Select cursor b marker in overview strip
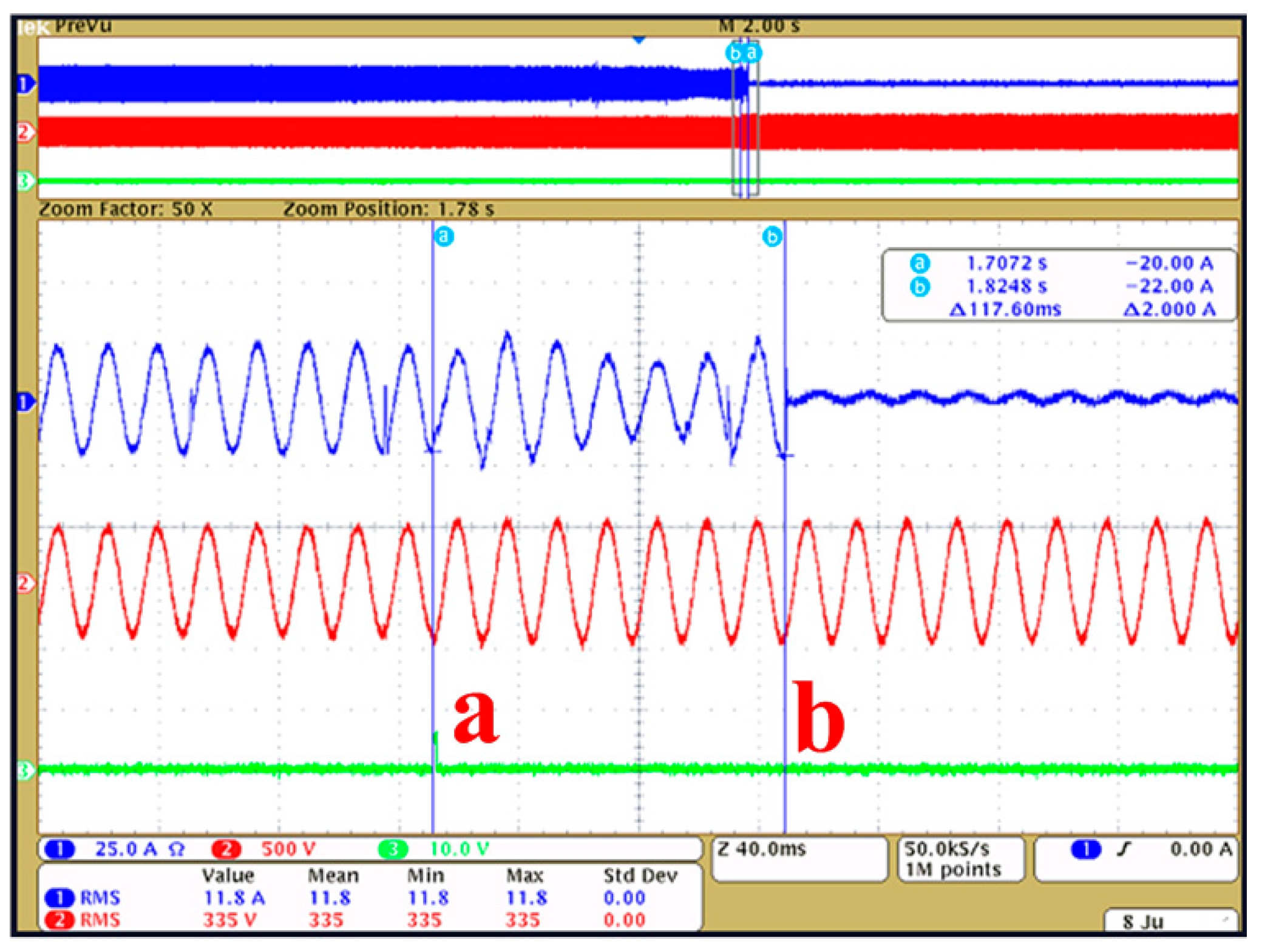1262x952 pixels. tap(734, 53)
